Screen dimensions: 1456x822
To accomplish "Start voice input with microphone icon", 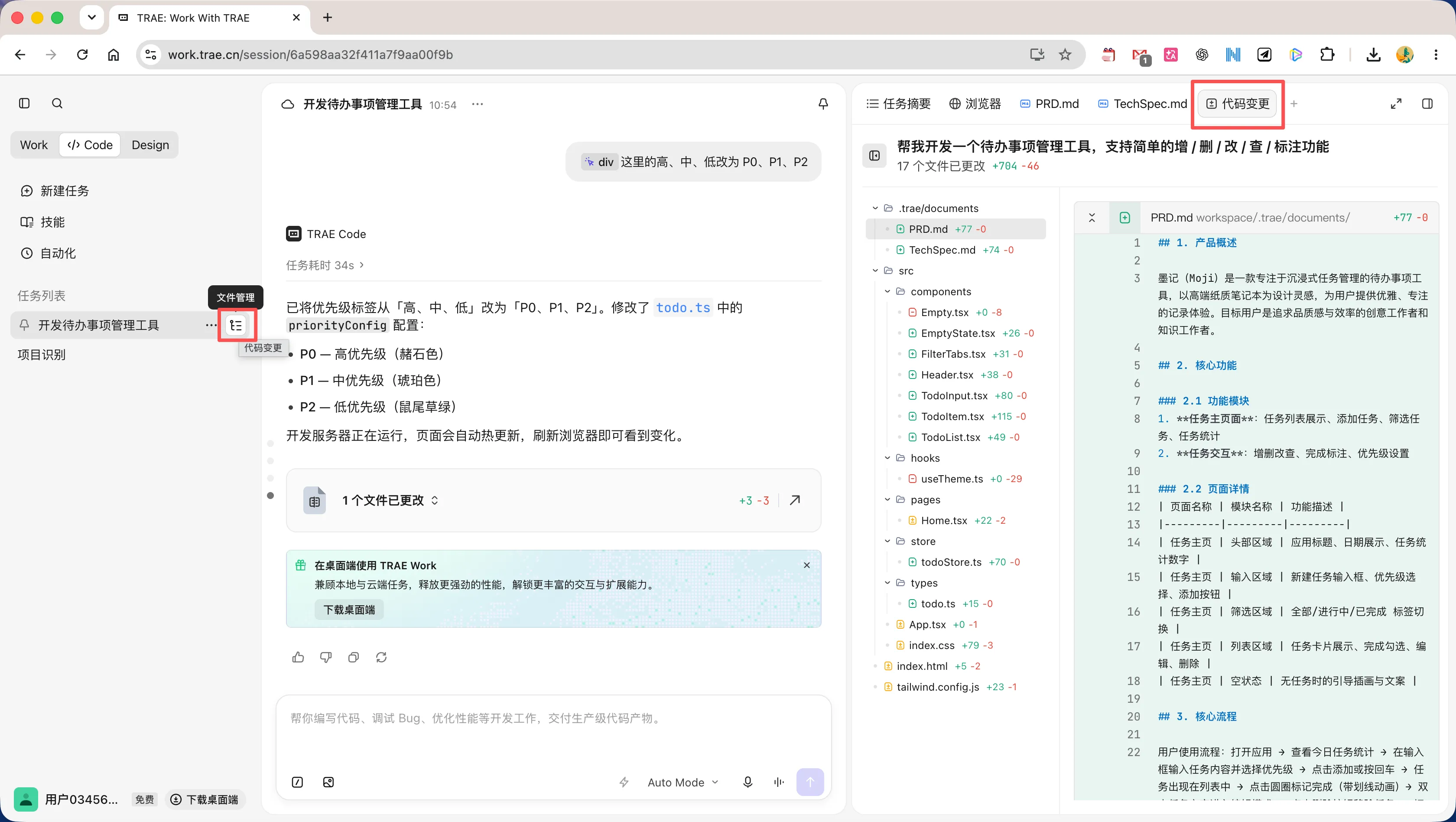I will [748, 783].
